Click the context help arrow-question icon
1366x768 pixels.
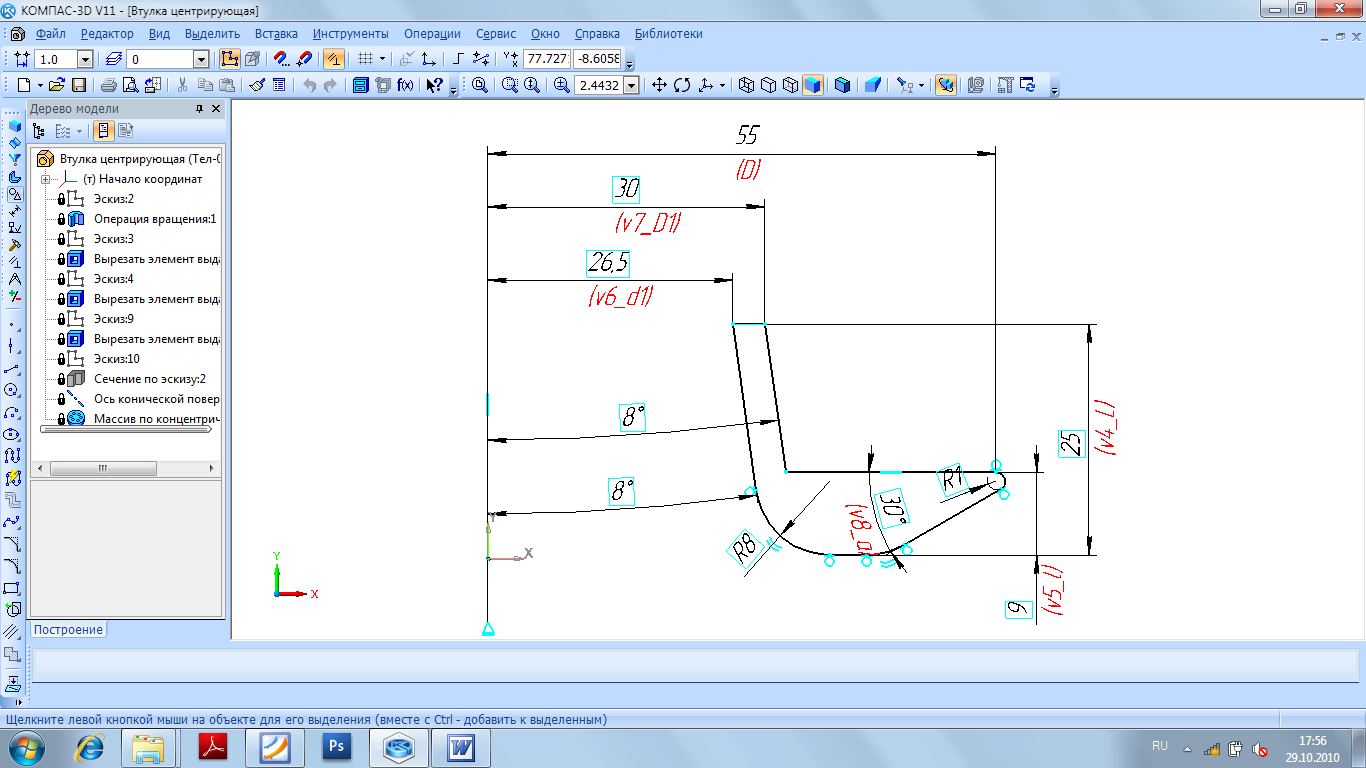point(434,86)
